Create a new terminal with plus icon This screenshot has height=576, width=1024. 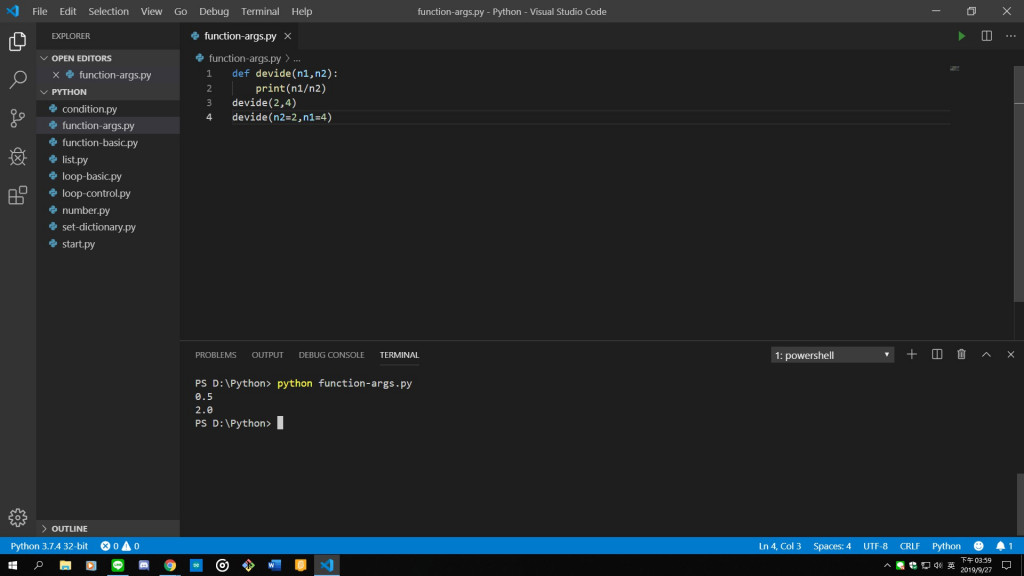tap(912, 355)
